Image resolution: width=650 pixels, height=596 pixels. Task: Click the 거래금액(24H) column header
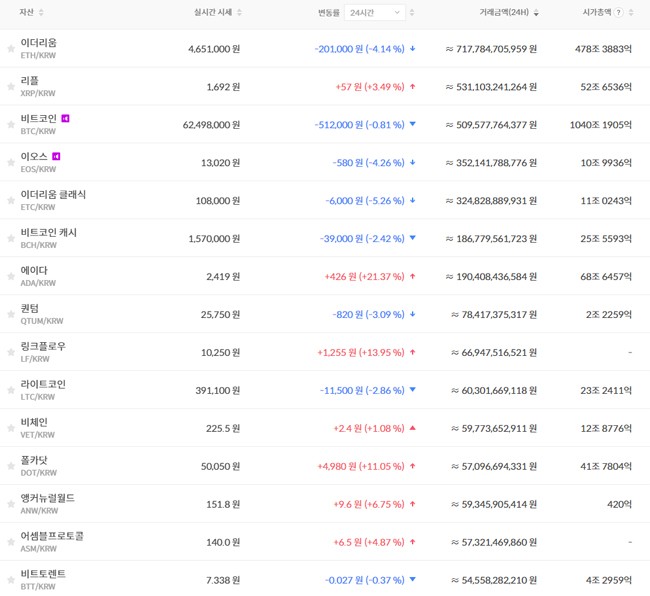pyautogui.click(x=504, y=12)
